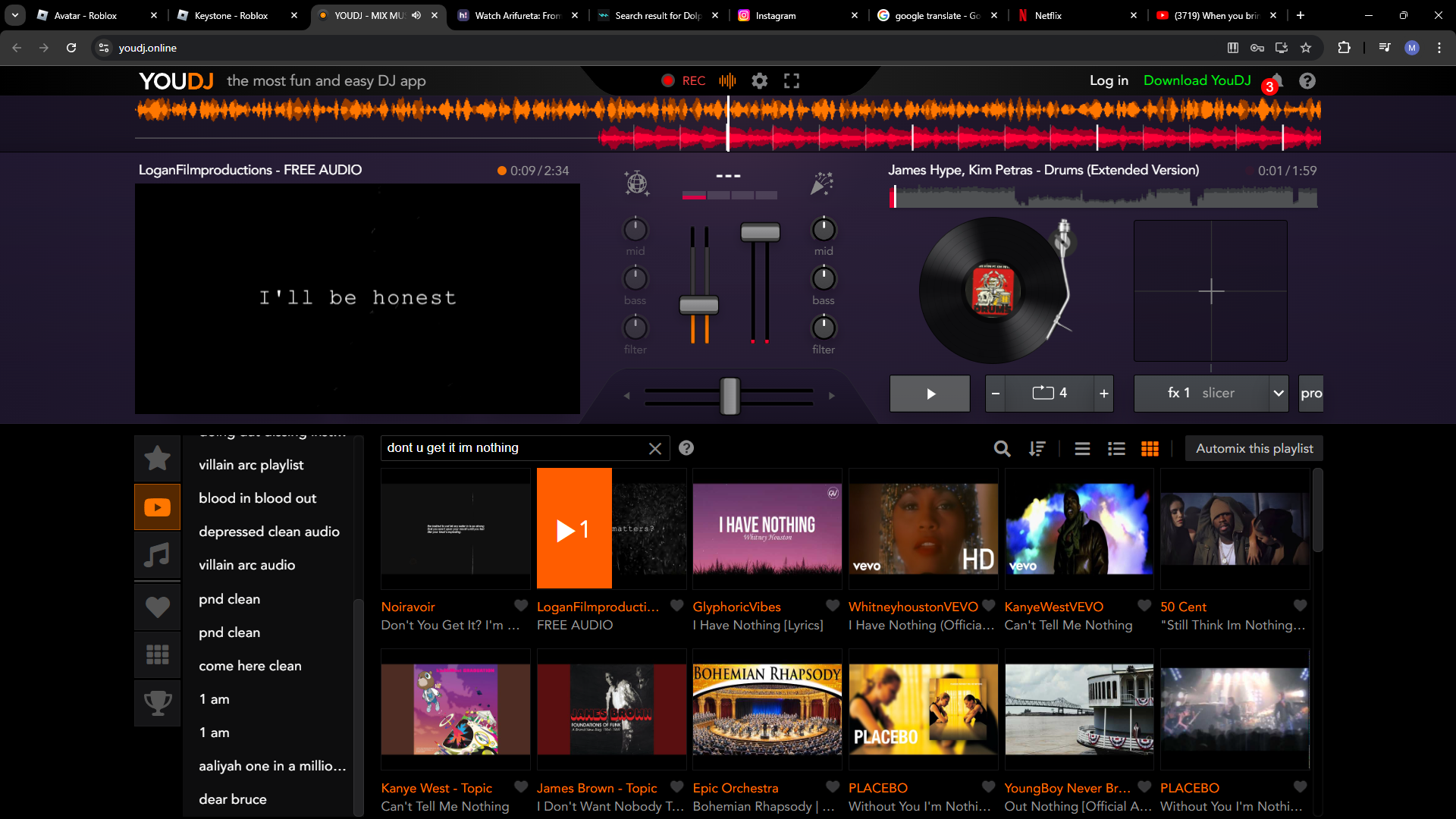This screenshot has width=1456, height=819.
Task: Like the 50 Cent track
Action: 1301,605
